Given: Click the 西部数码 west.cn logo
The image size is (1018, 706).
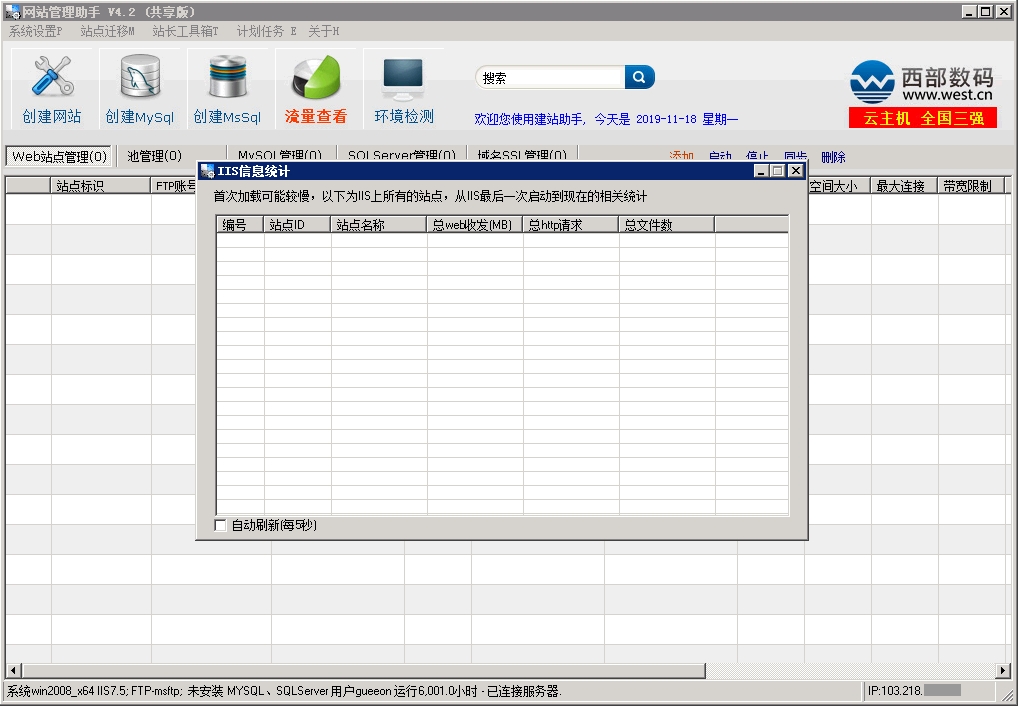Looking at the screenshot, I should 921,82.
